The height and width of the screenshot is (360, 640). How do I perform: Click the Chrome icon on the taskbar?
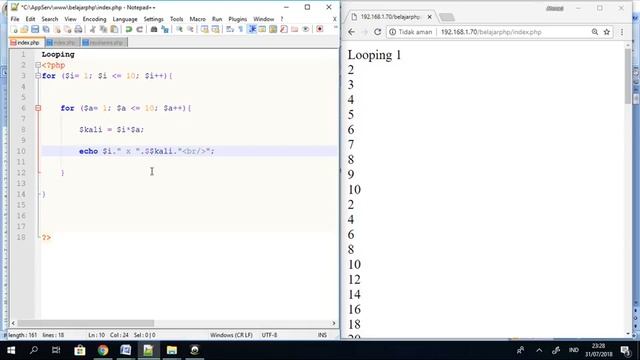tap(103, 350)
